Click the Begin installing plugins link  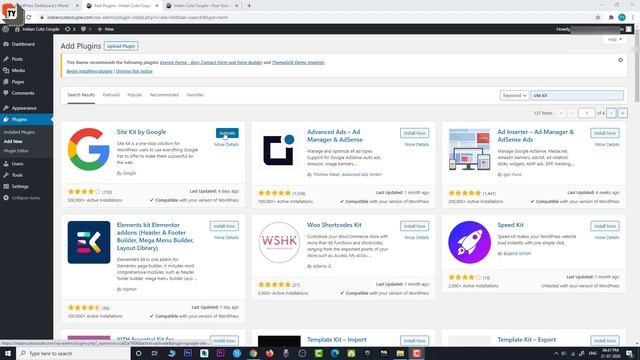(89, 71)
